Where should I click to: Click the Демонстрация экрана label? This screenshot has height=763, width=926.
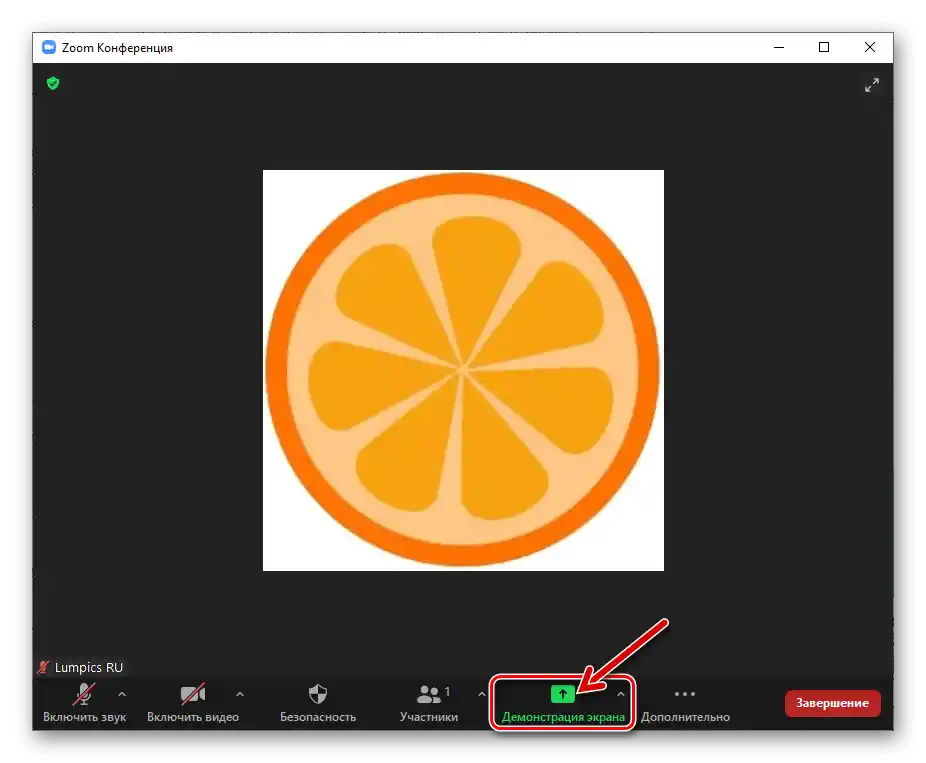[x=563, y=717]
